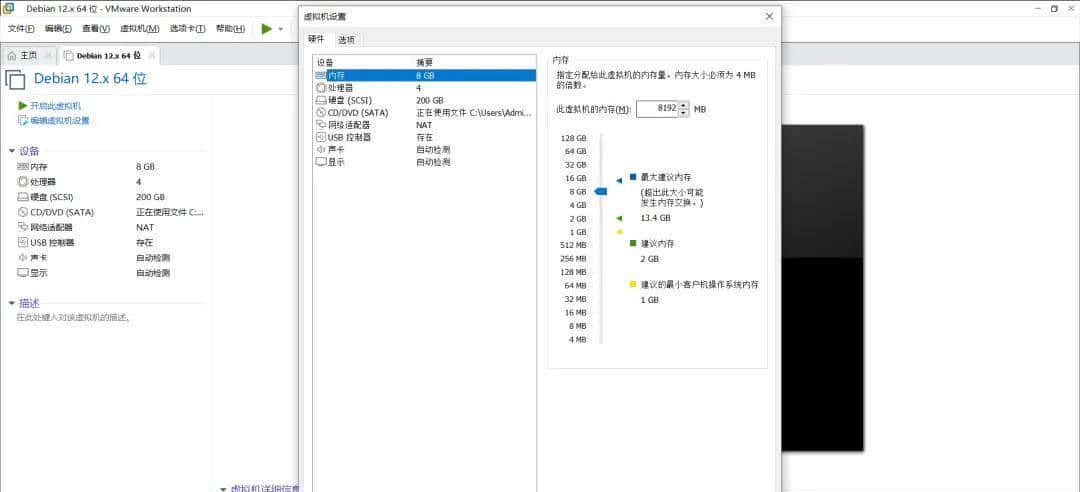Click the blue maximum recommended memory marker

tap(619, 180)
